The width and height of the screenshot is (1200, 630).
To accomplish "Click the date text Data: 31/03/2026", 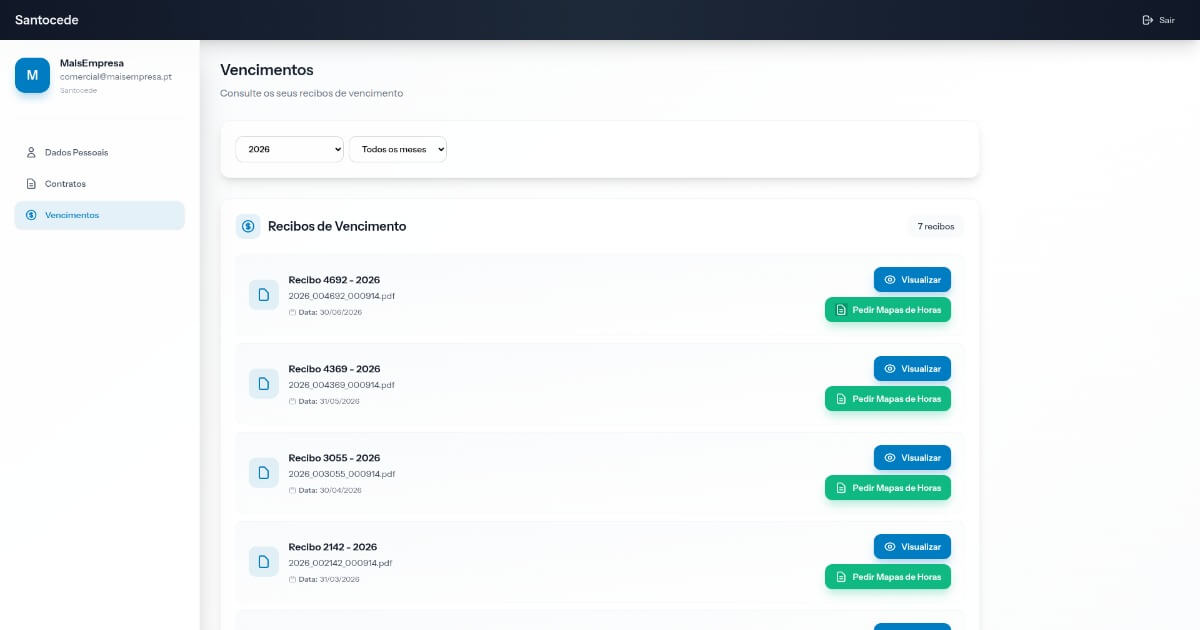I will point(329,579).
